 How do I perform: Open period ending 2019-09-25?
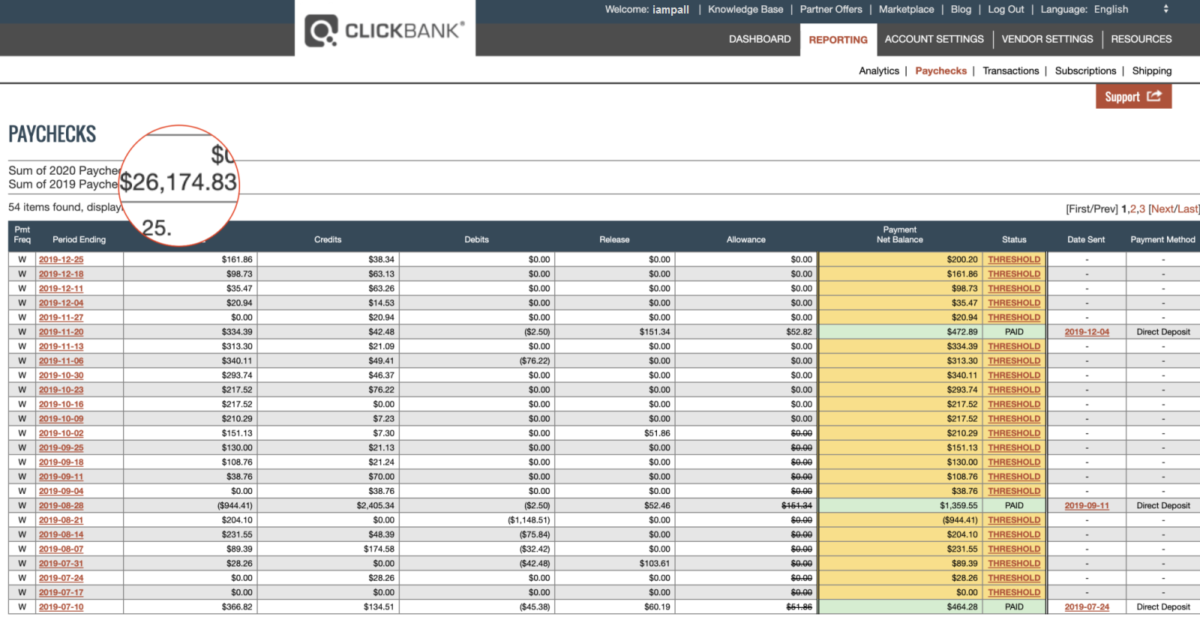(61, 448)
